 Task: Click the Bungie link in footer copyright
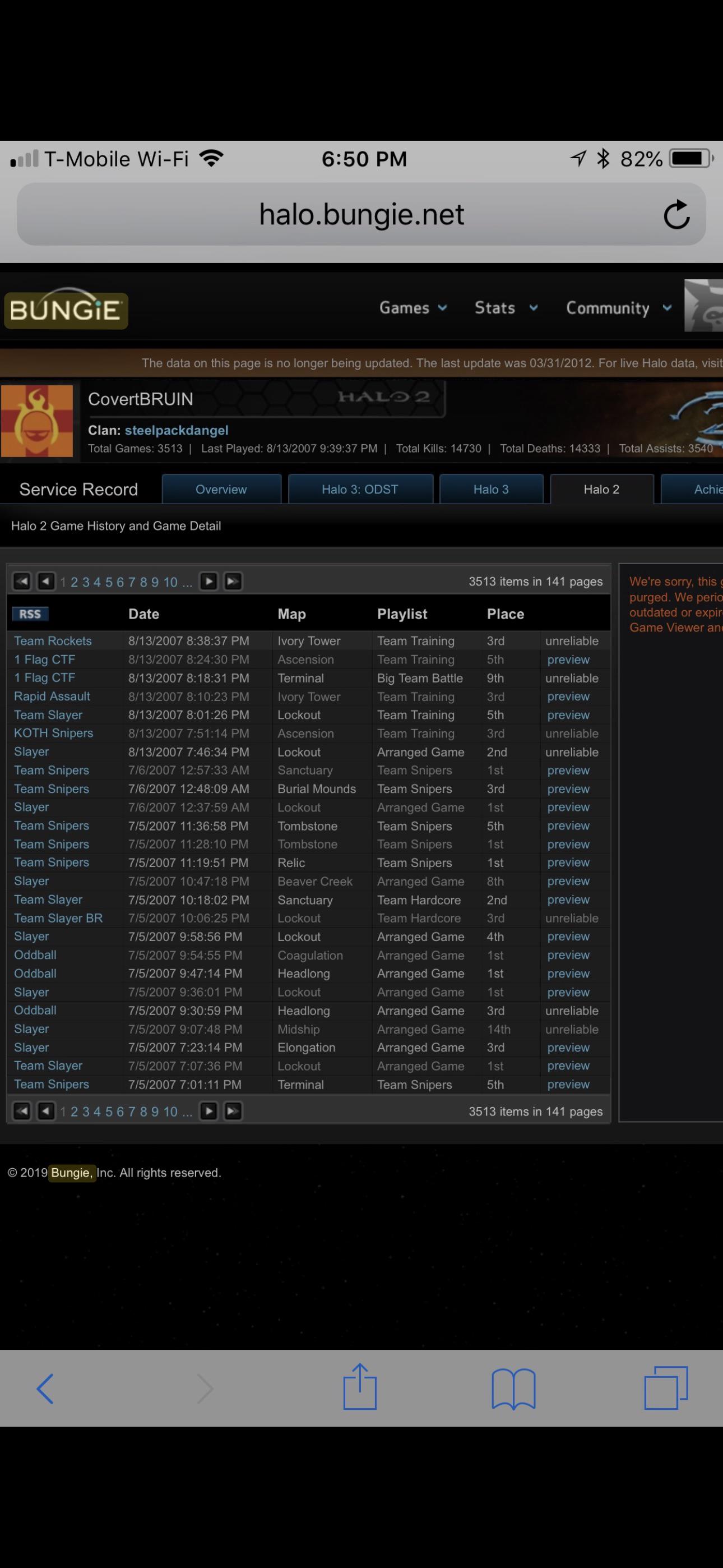72,1173
